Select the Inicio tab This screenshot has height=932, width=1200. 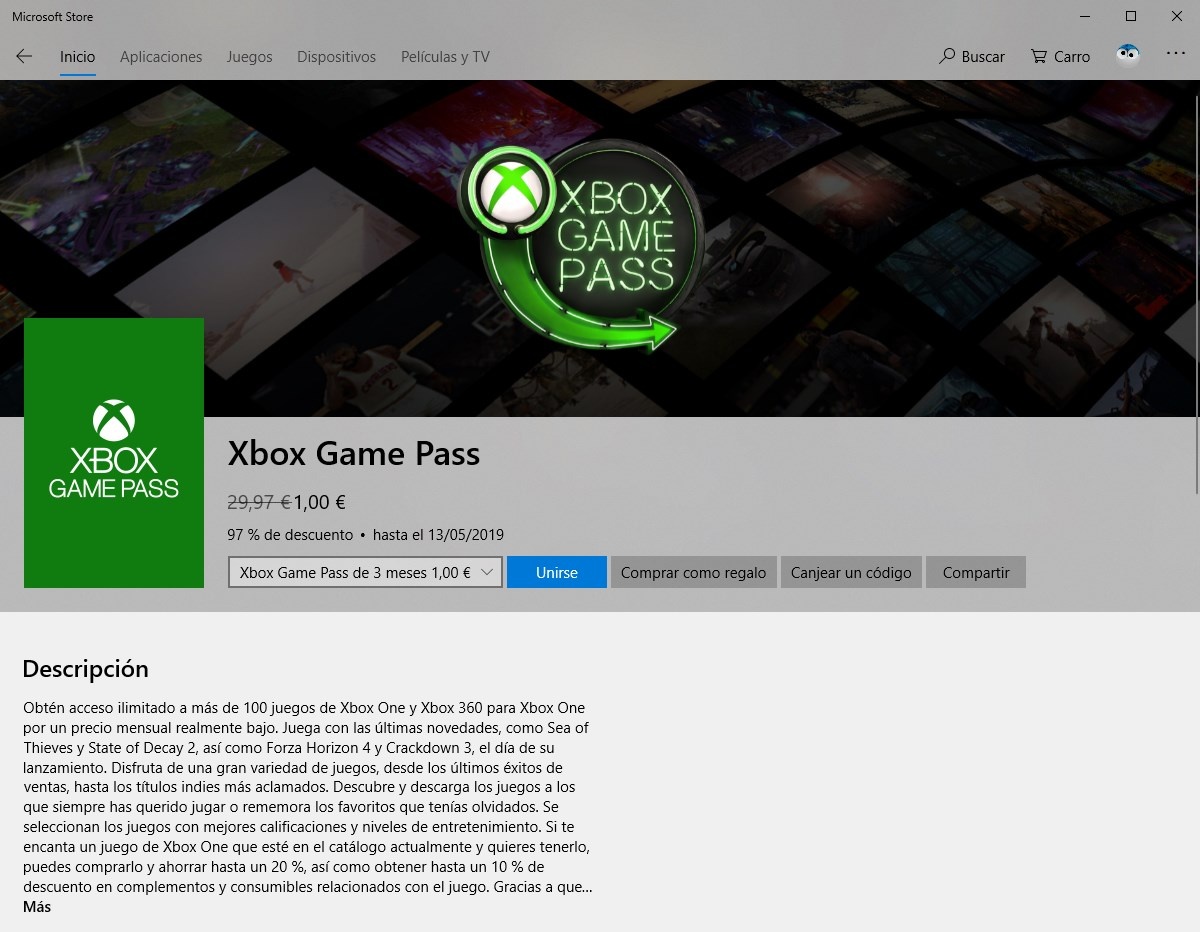point(77,56)
